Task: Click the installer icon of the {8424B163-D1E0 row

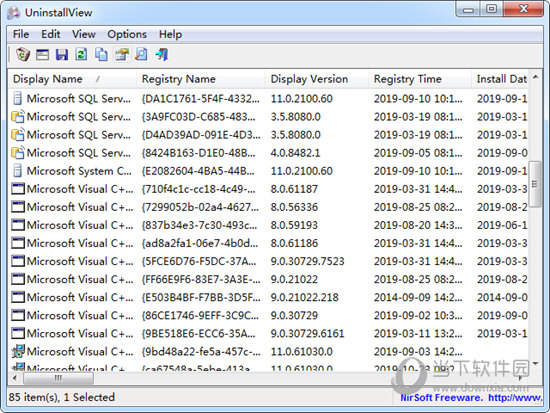Action: (18, 153)
